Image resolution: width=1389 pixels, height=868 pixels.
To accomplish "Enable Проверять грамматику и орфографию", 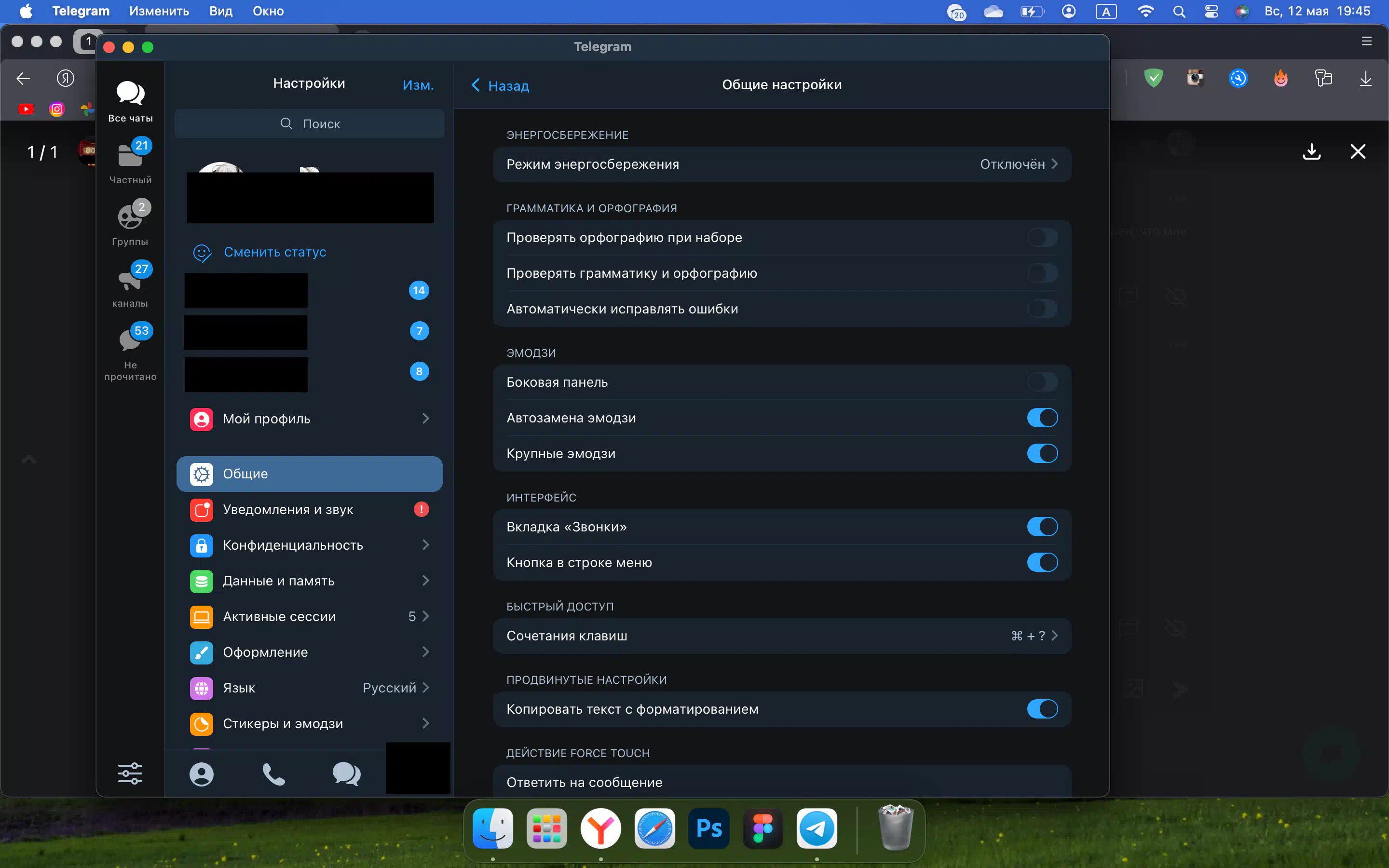I will pyautogui.click(x=1042, y=273).
